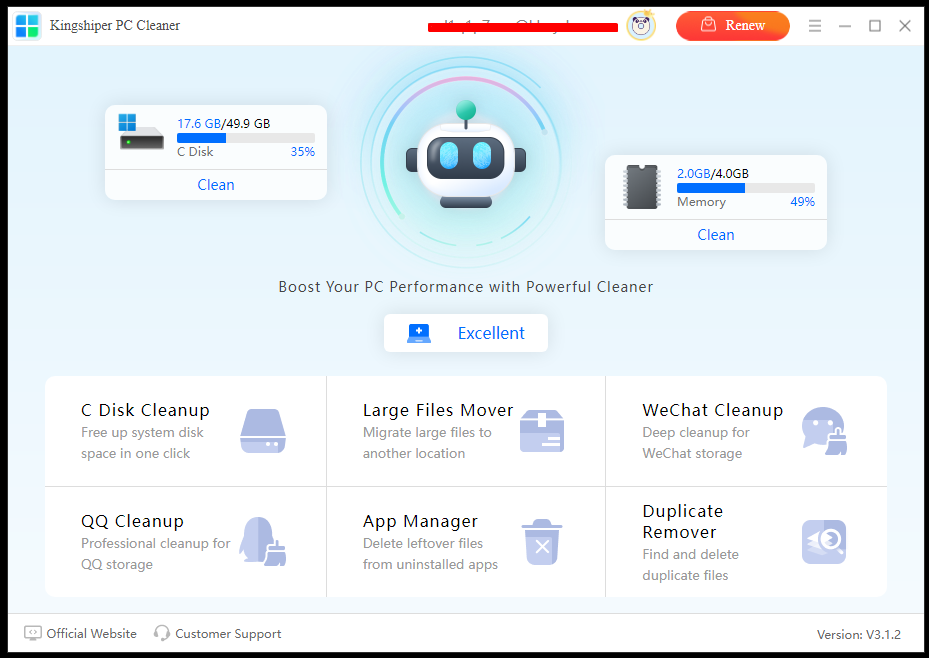Click the laptop icon beside Excellent
This screenshot has width=929, height=658.
click(419, 333)
